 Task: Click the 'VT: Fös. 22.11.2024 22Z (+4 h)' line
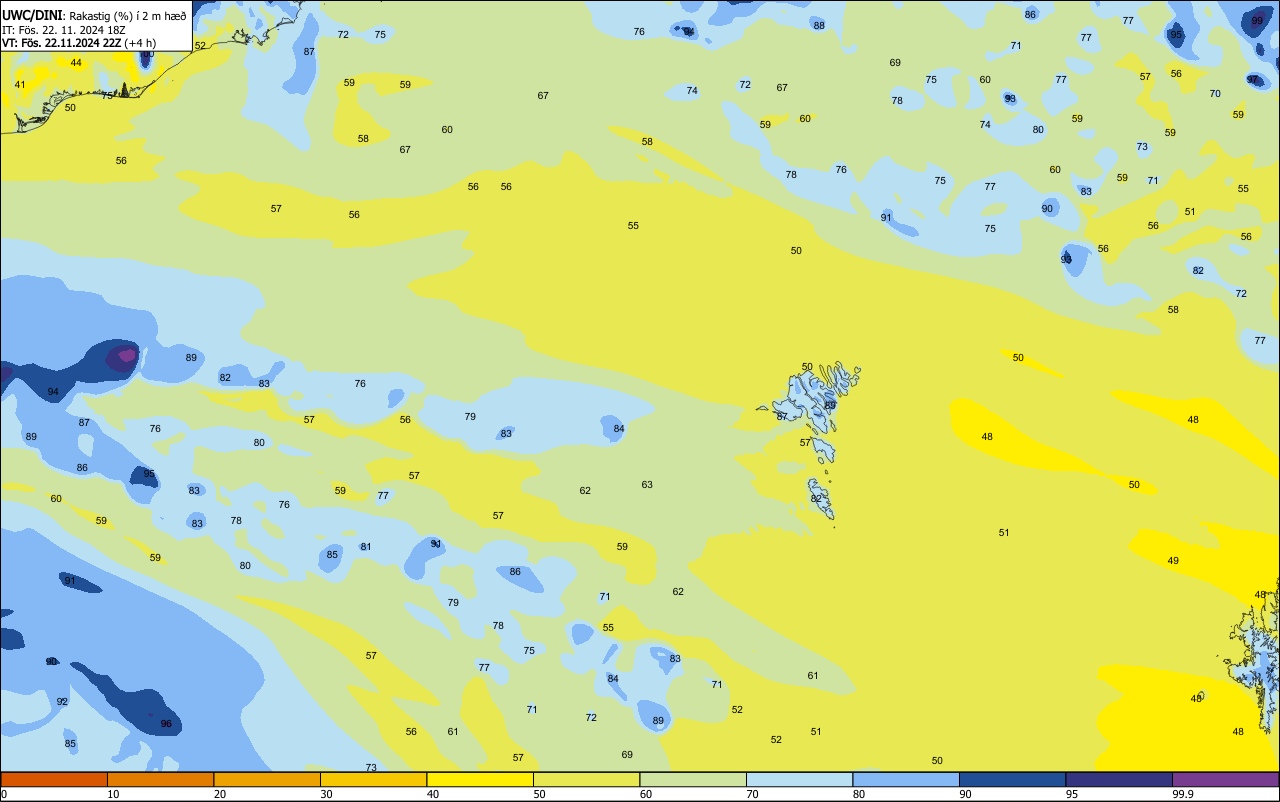click(79, 43)
